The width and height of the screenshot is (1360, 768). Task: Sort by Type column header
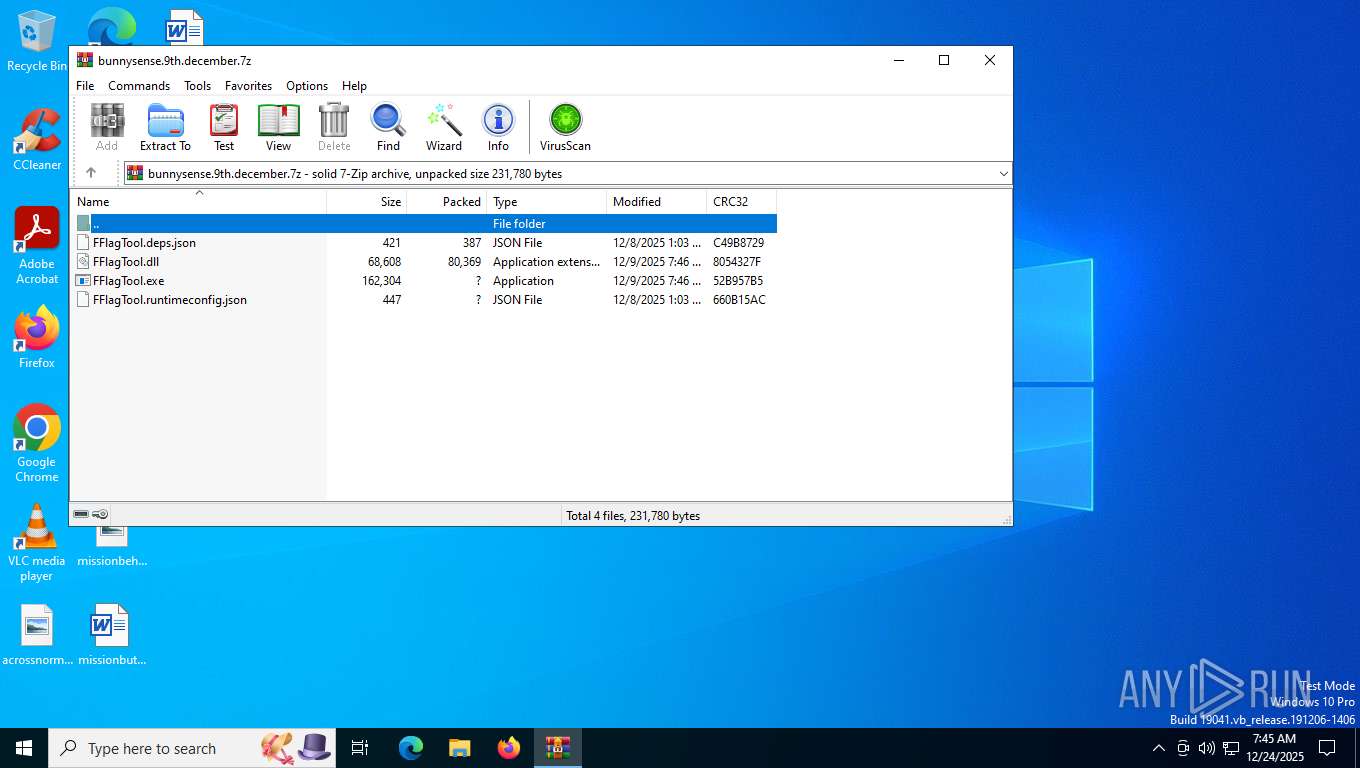coord(547,201)
